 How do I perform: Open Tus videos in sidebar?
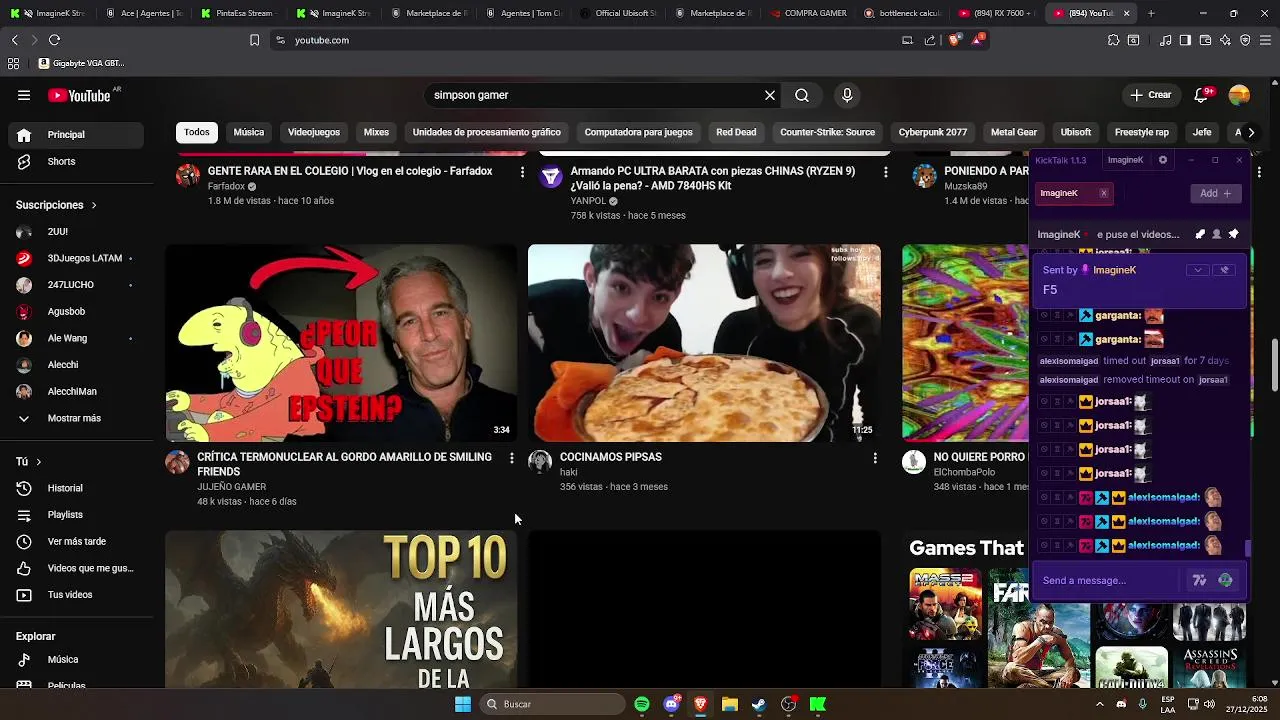coord(75,595)
